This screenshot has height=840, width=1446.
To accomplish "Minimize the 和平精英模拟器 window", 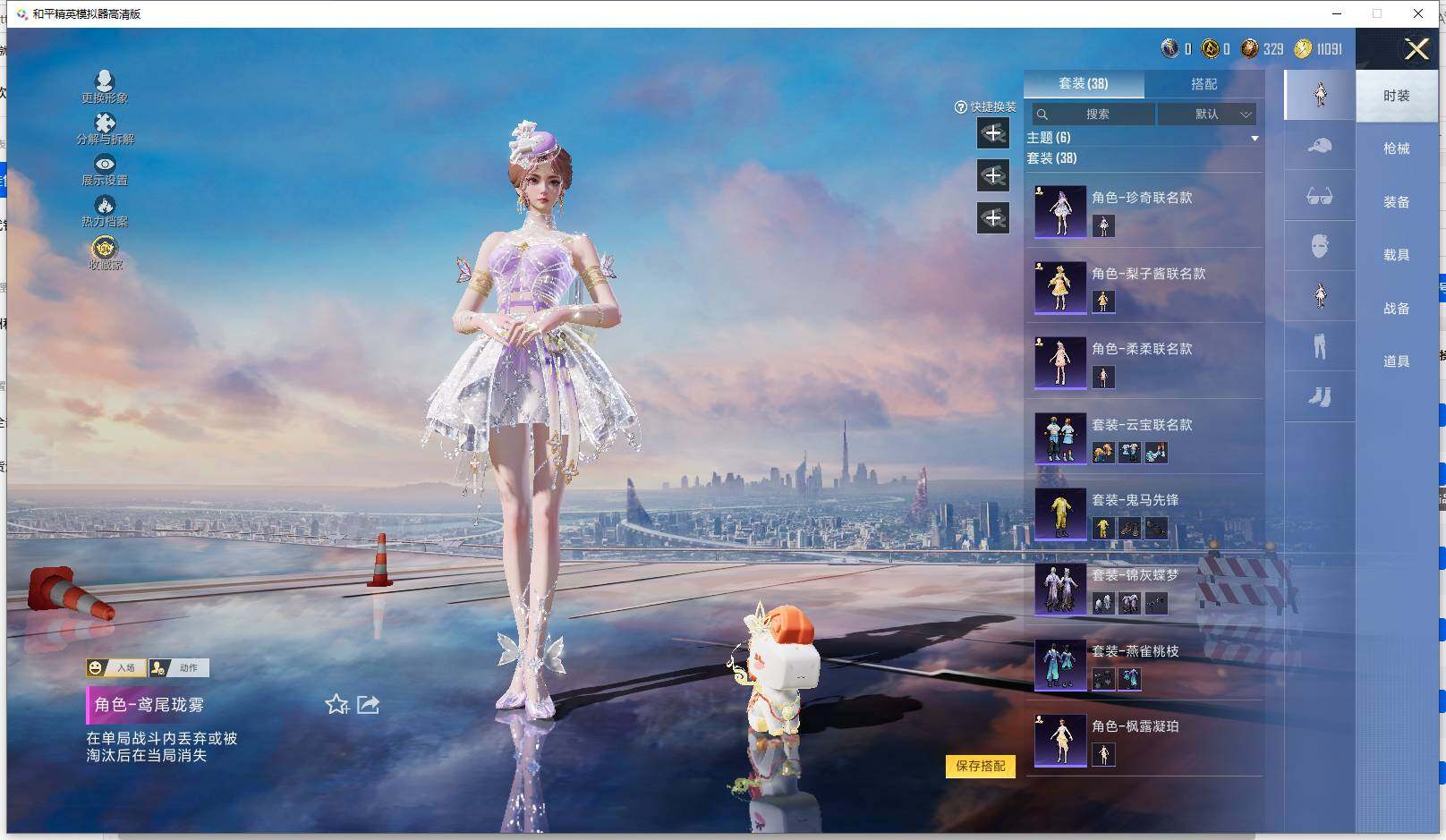I will [x=1337, y=13].
